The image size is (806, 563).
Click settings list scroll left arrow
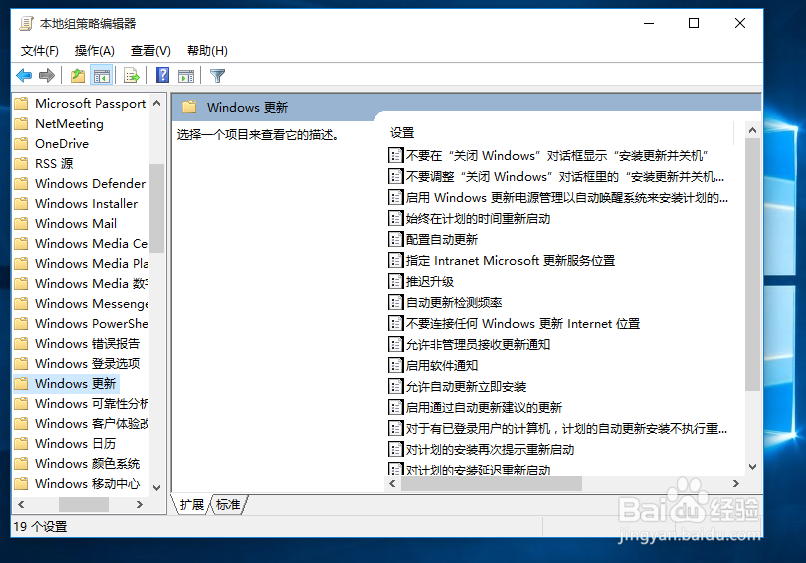392,483
